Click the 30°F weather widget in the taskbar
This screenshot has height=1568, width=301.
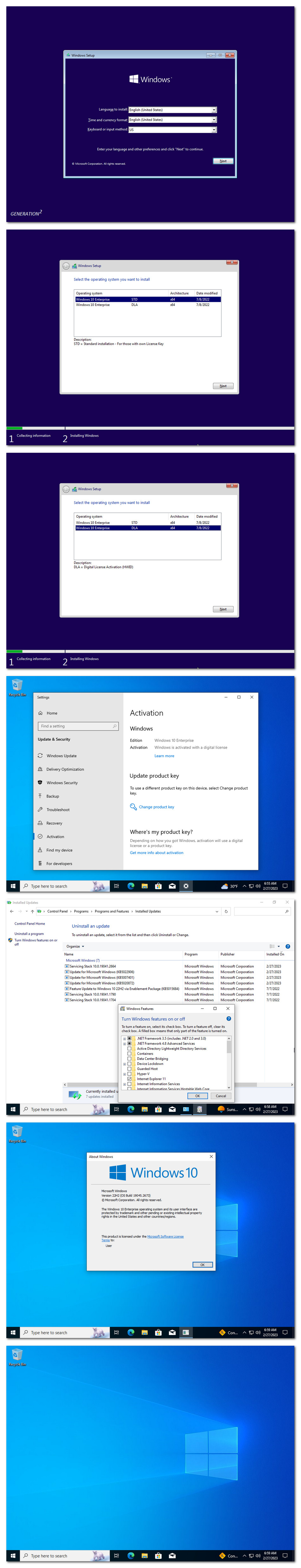[229, 886]
